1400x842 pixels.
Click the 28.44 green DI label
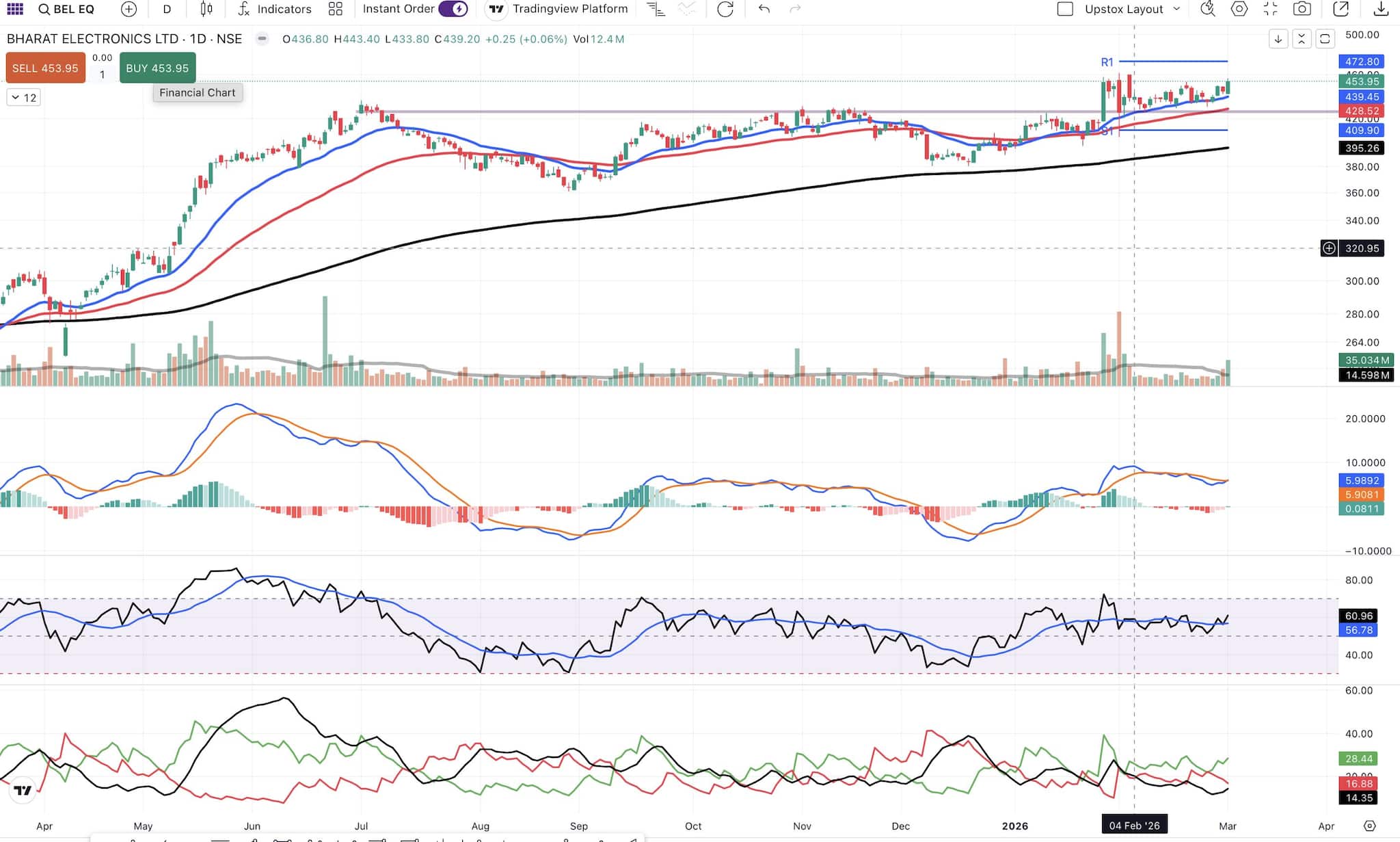(1358, 759)
